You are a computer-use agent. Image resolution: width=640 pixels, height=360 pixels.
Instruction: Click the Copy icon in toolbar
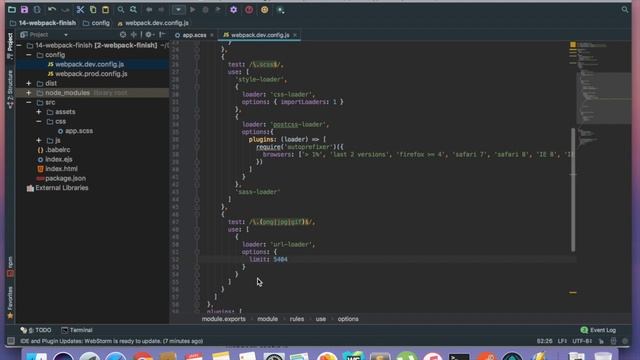pos(93,9)
